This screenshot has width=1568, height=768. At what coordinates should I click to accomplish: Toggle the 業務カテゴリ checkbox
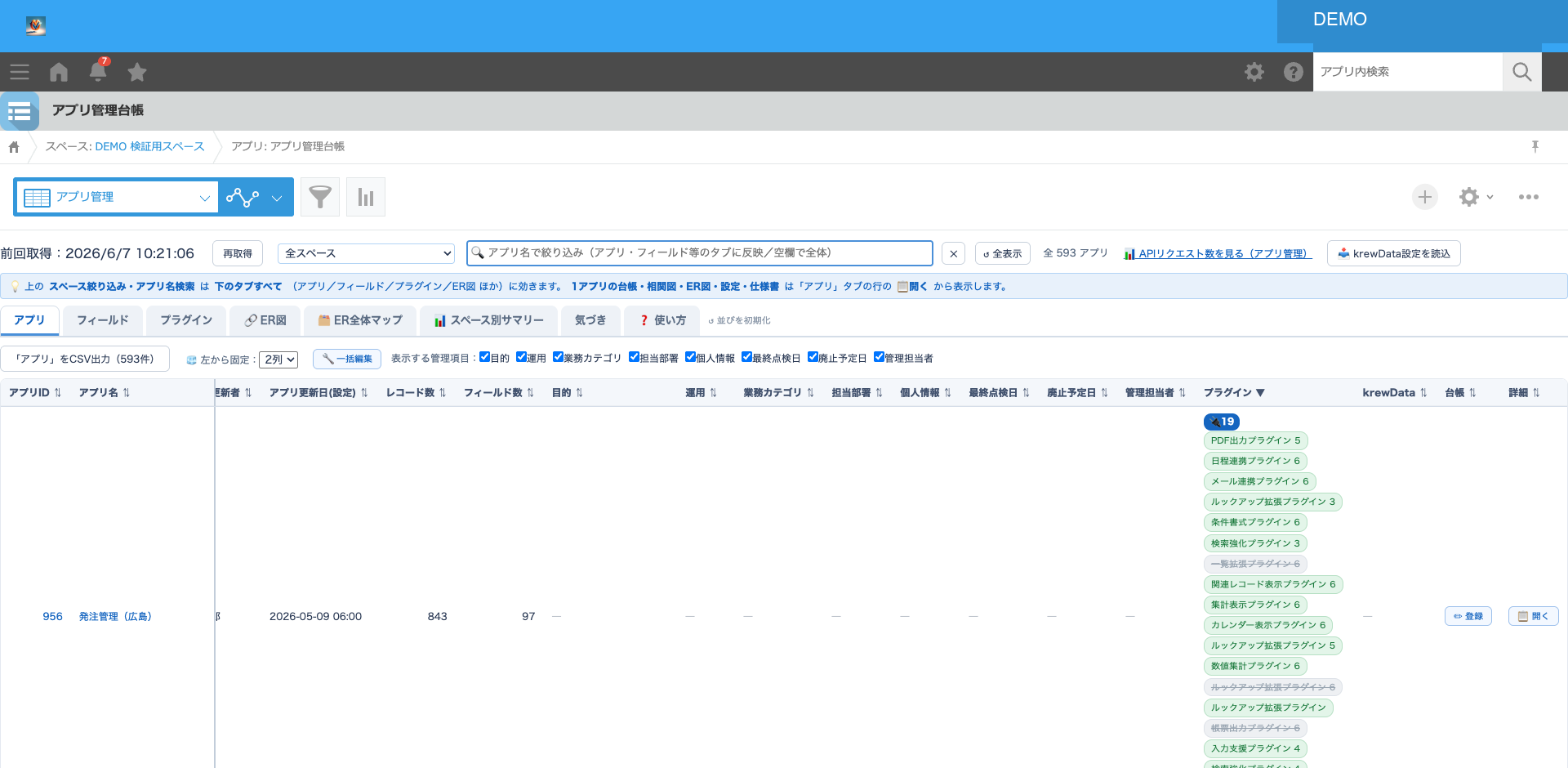click(558, 357)
